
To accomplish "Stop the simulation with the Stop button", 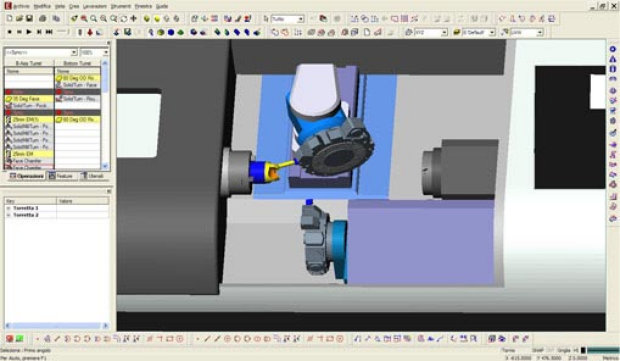I will coord(19,32).
